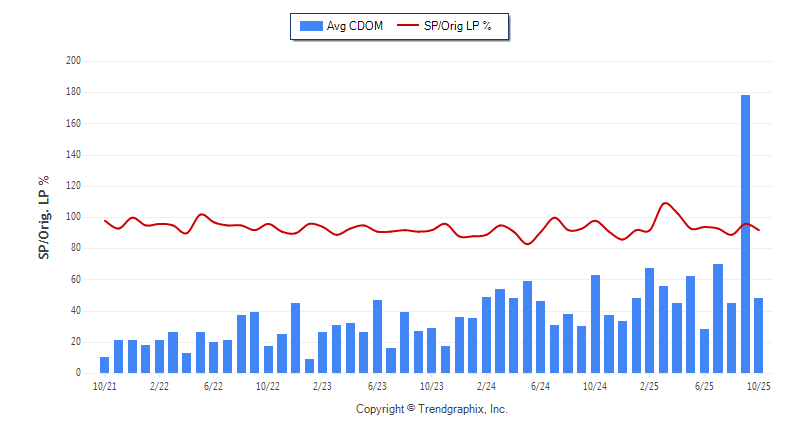Click the 2/22 x-axis label

[159, 385]
